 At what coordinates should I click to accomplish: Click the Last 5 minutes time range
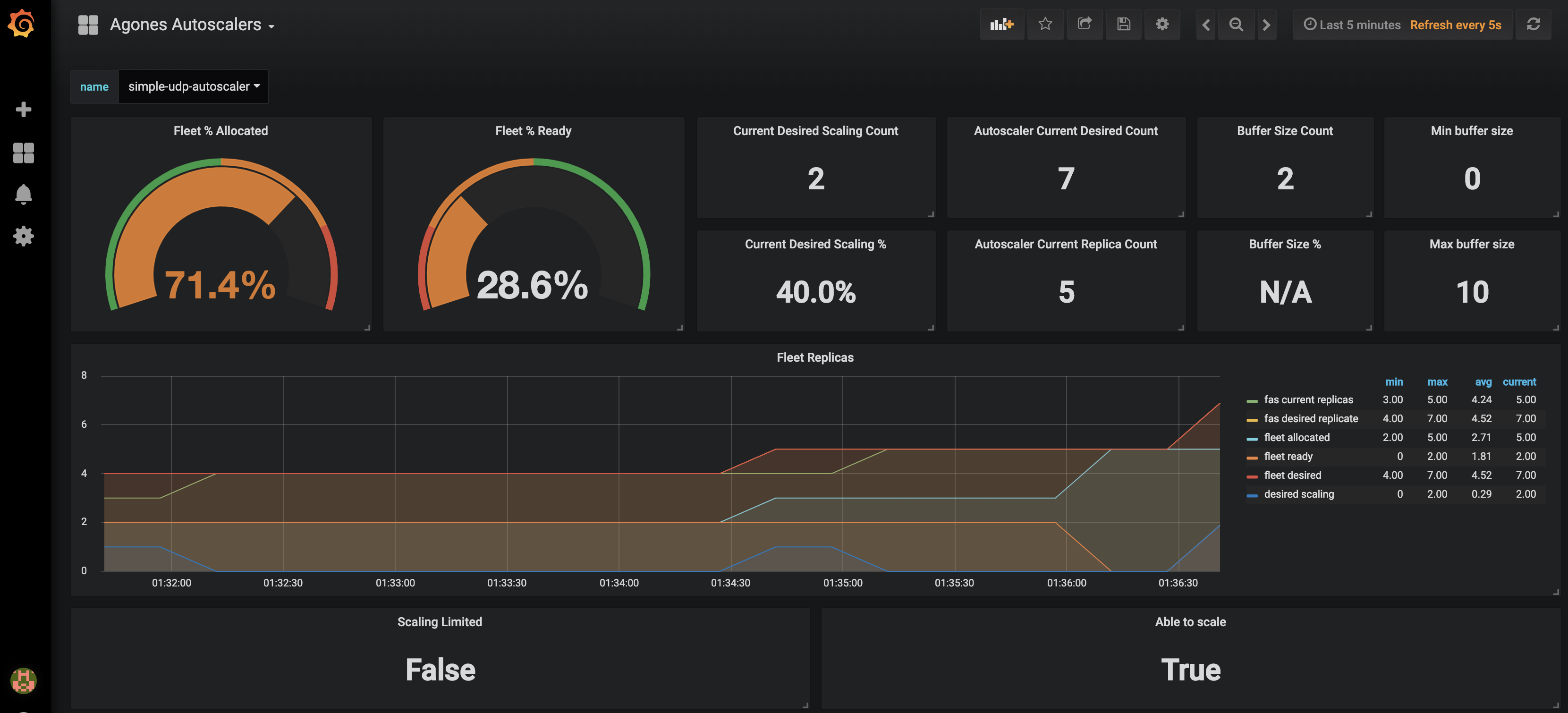point(1355,23)
